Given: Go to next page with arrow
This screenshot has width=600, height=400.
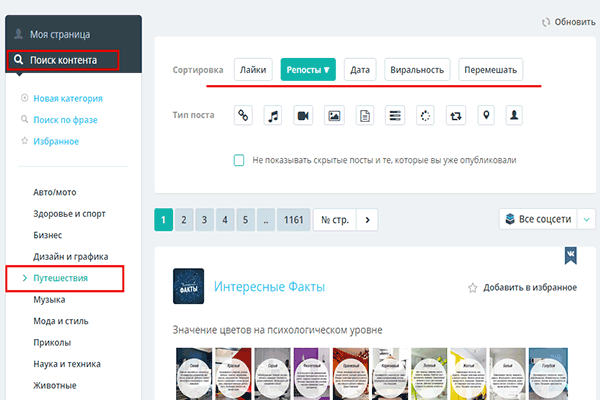Looking at the screenshot, I should 368,219.
